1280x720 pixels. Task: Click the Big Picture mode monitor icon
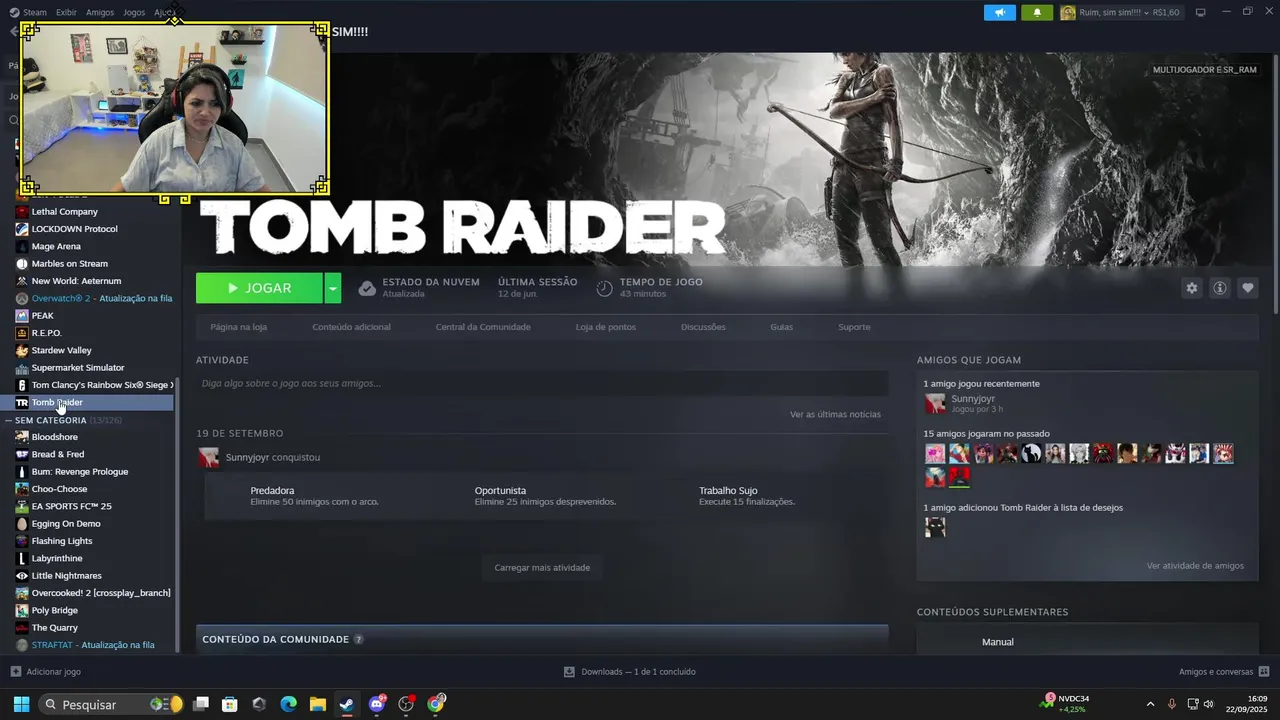(x=1201, y=12)
